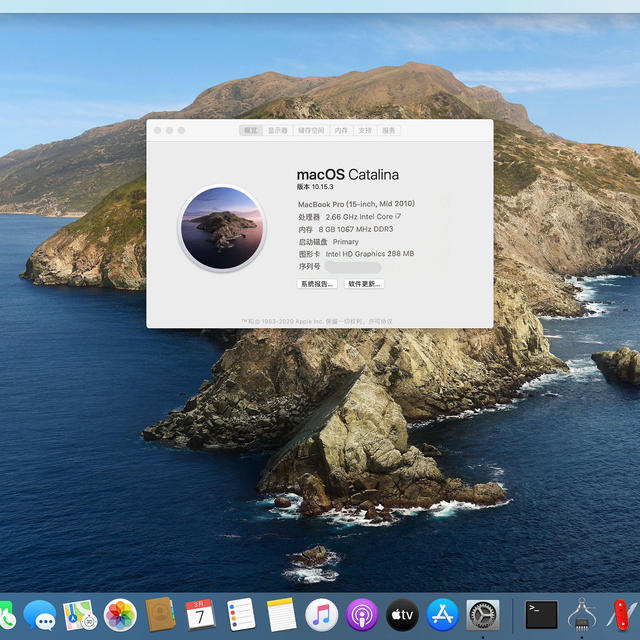Open the Photos app in the dock

120,615
